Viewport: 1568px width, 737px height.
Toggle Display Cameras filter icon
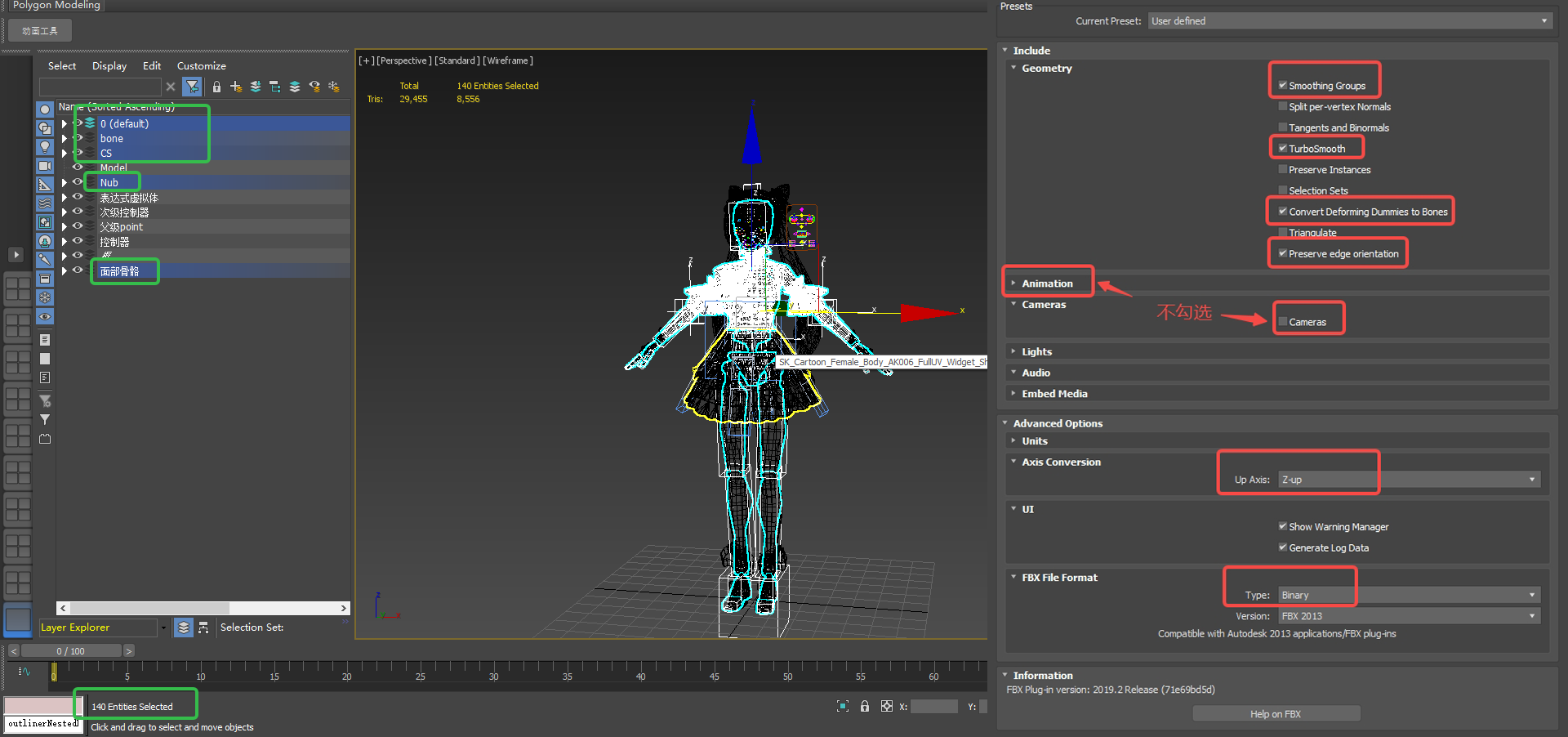click(x=45, y=166)
